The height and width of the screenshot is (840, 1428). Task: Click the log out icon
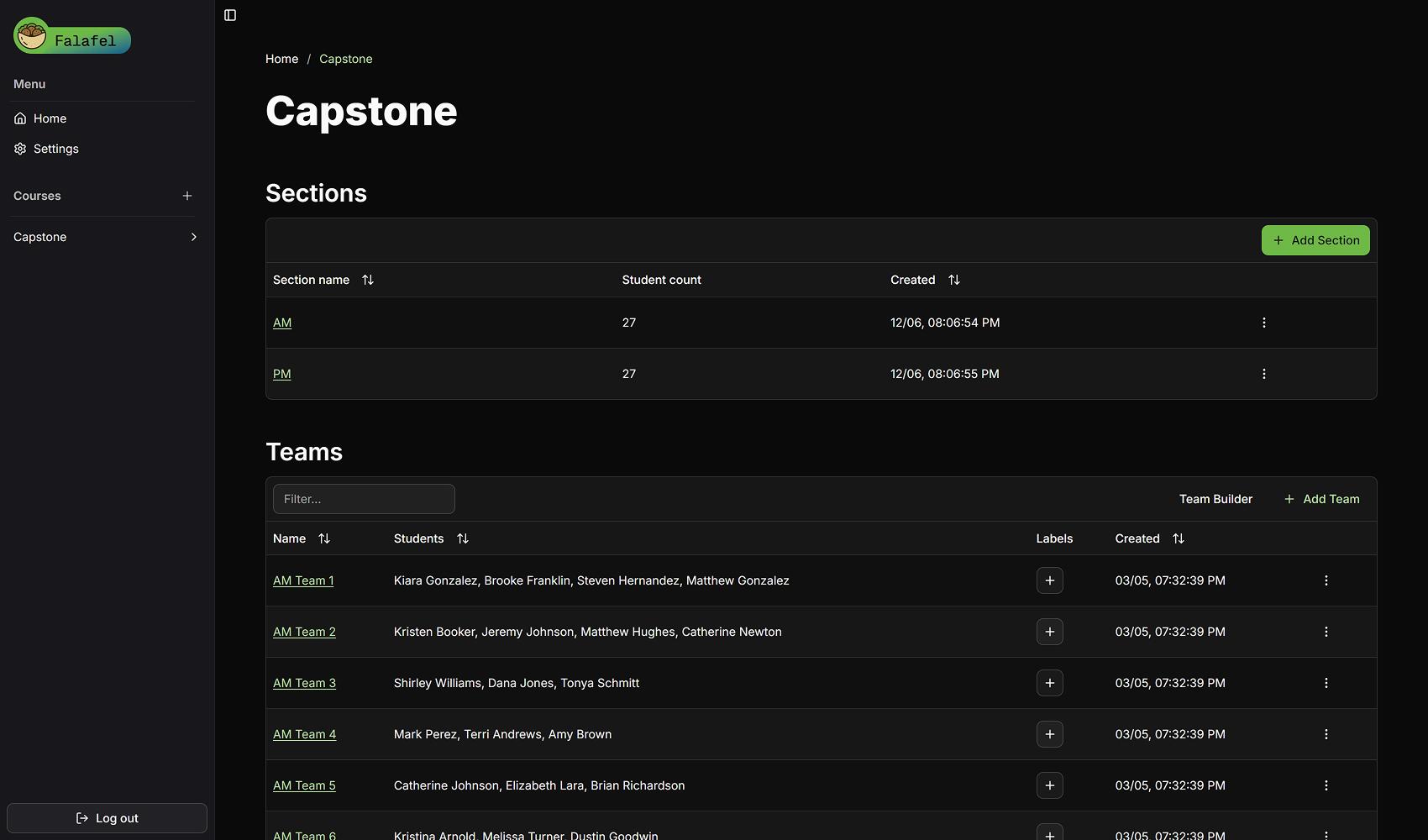tap(81, 817)
